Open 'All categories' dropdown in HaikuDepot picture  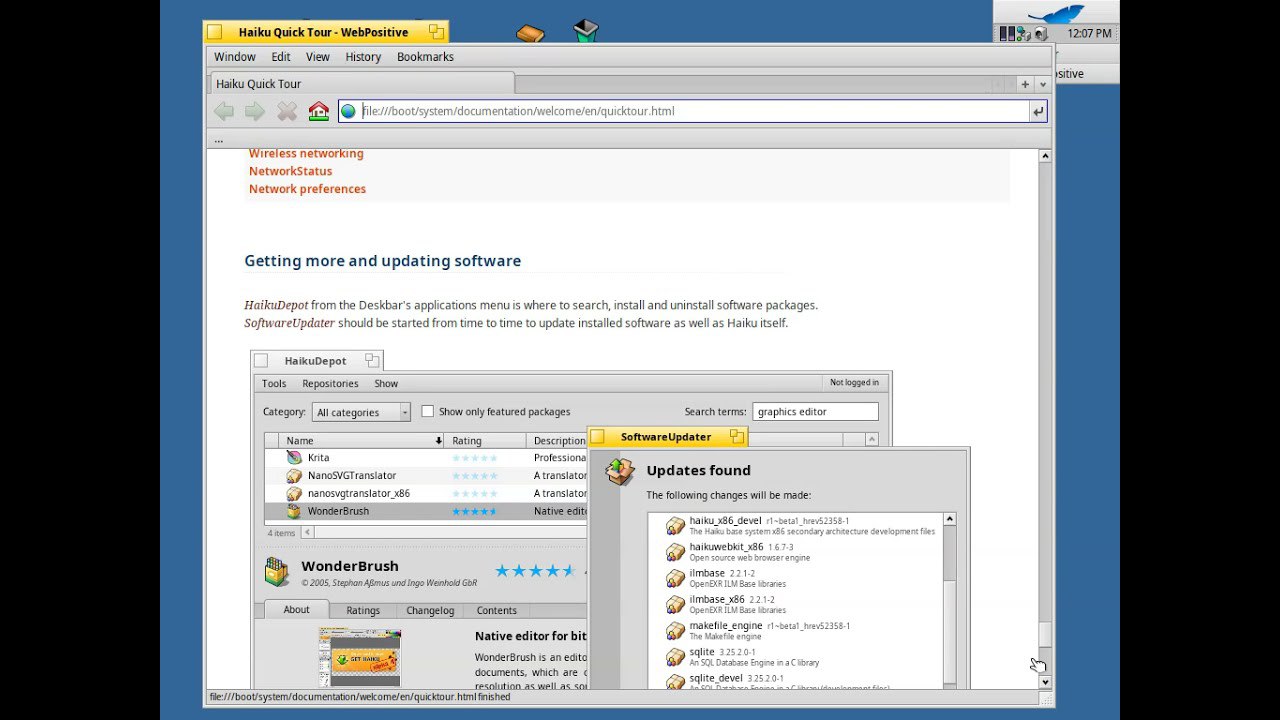[361, 412]
